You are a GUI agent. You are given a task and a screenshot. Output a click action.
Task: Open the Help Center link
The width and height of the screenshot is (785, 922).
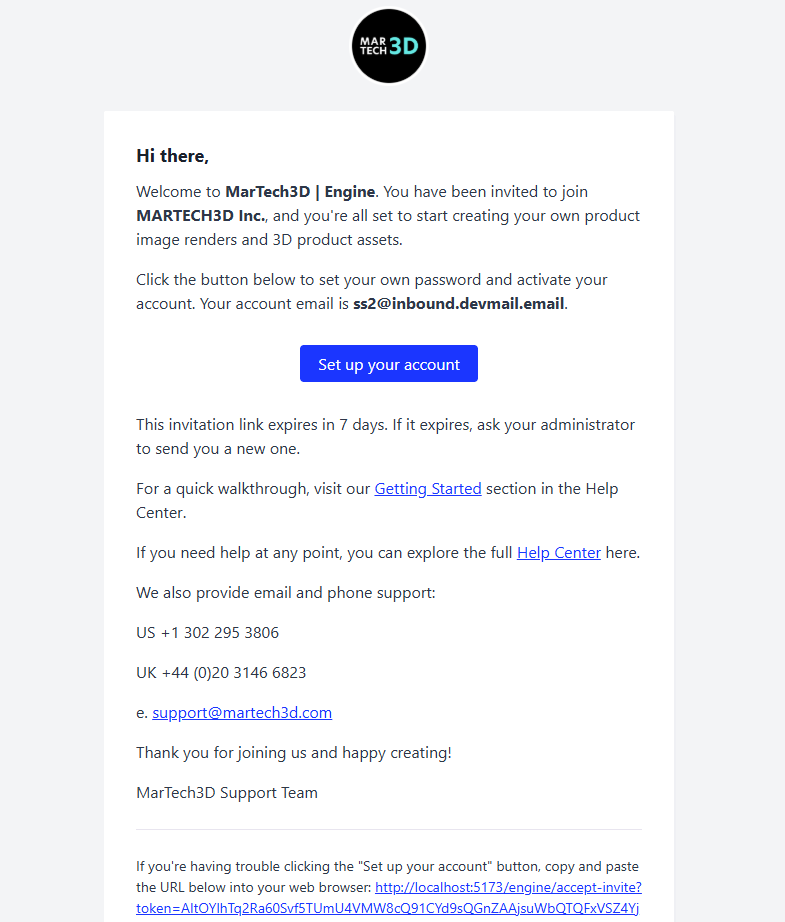(x=559, y=553)
